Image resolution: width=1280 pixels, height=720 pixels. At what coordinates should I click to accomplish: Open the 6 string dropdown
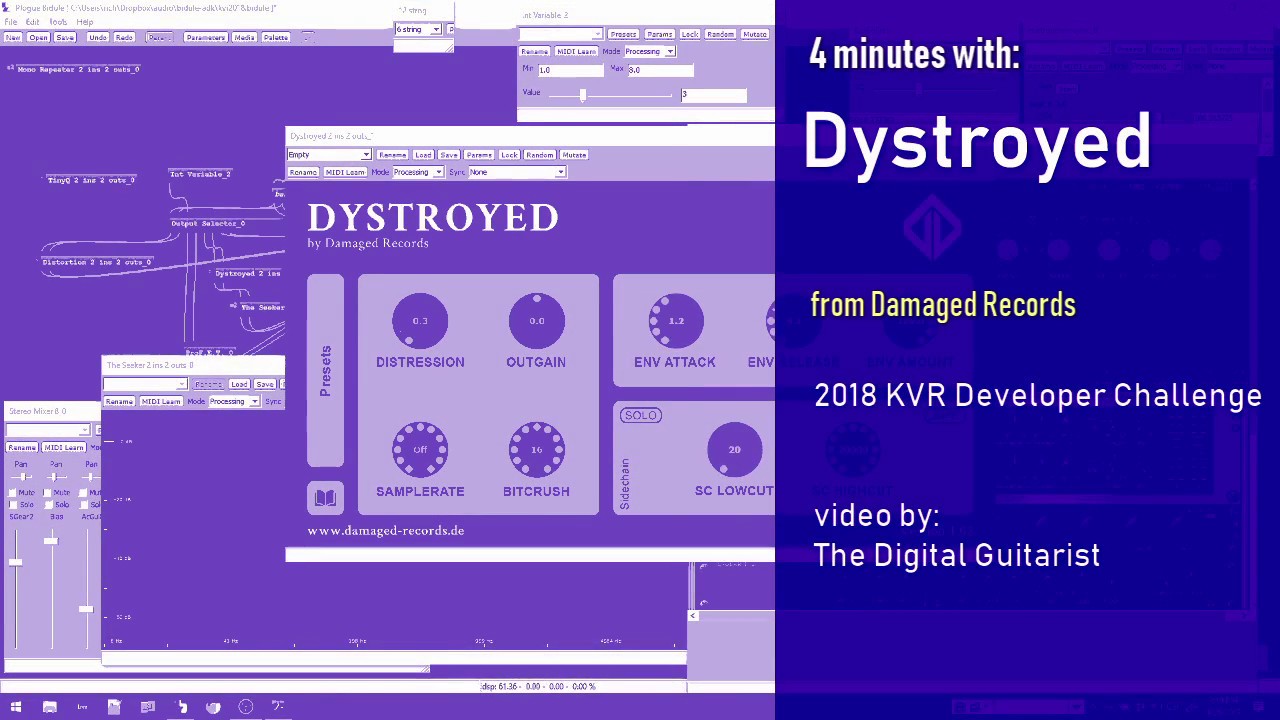click(x=418, y=30)
